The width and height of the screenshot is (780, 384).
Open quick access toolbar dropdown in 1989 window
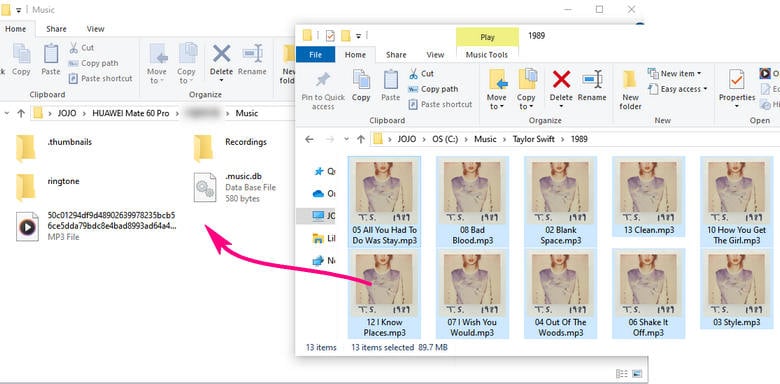click(x=358, y=36)
